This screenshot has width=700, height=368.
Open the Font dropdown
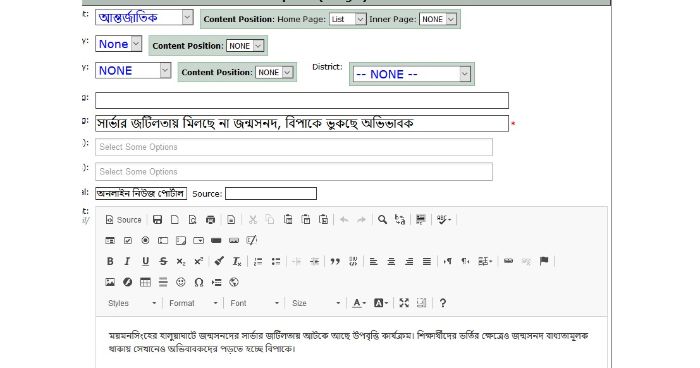point(254,303)
